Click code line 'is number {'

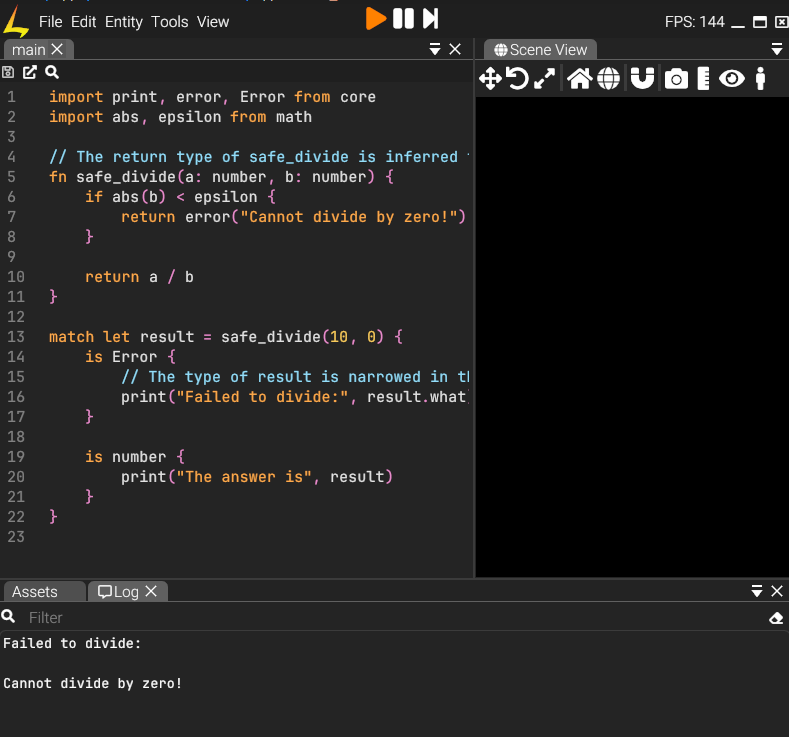tap(135, 457)
